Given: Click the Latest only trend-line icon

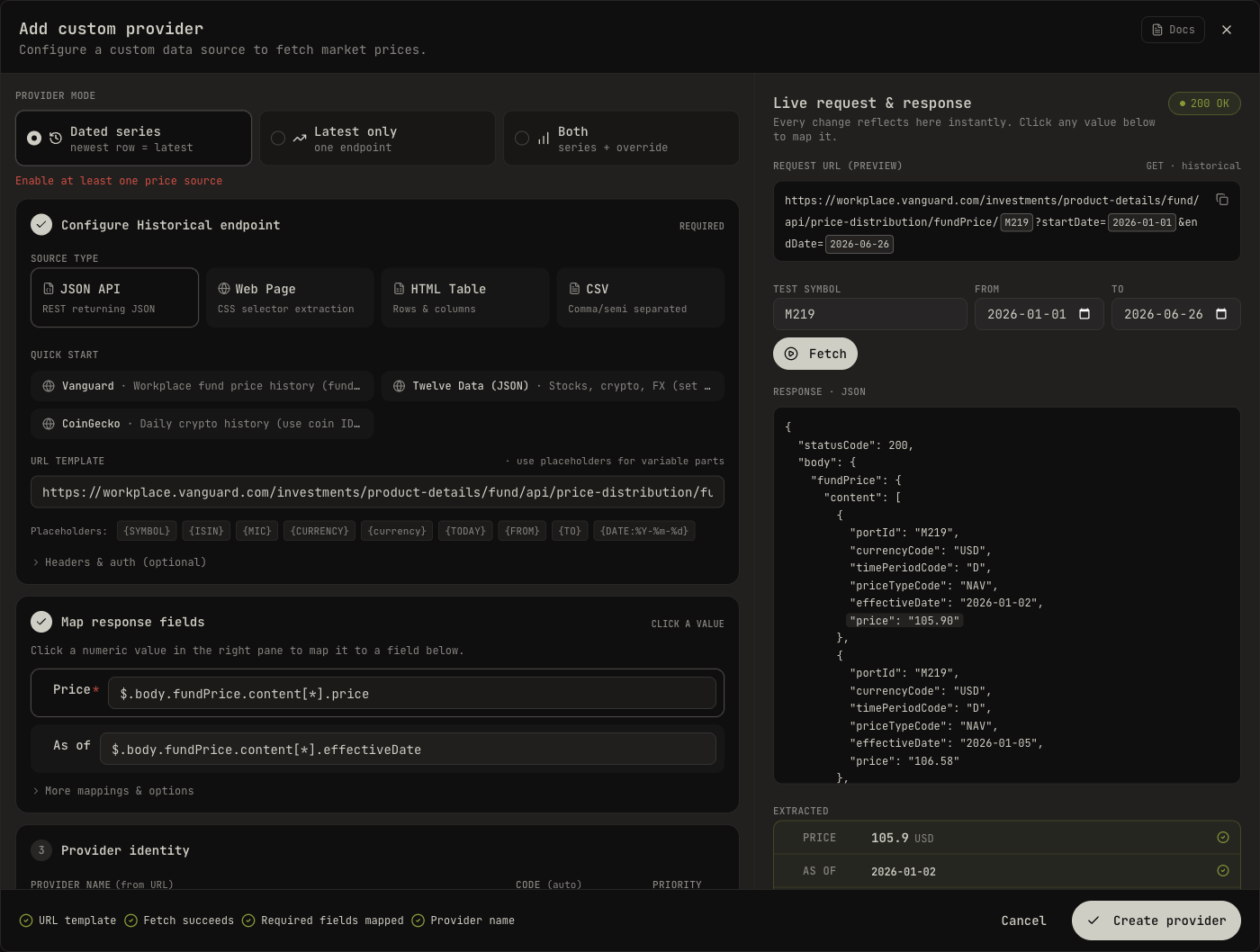Looking at the screenshot, I should pos(300,139).
